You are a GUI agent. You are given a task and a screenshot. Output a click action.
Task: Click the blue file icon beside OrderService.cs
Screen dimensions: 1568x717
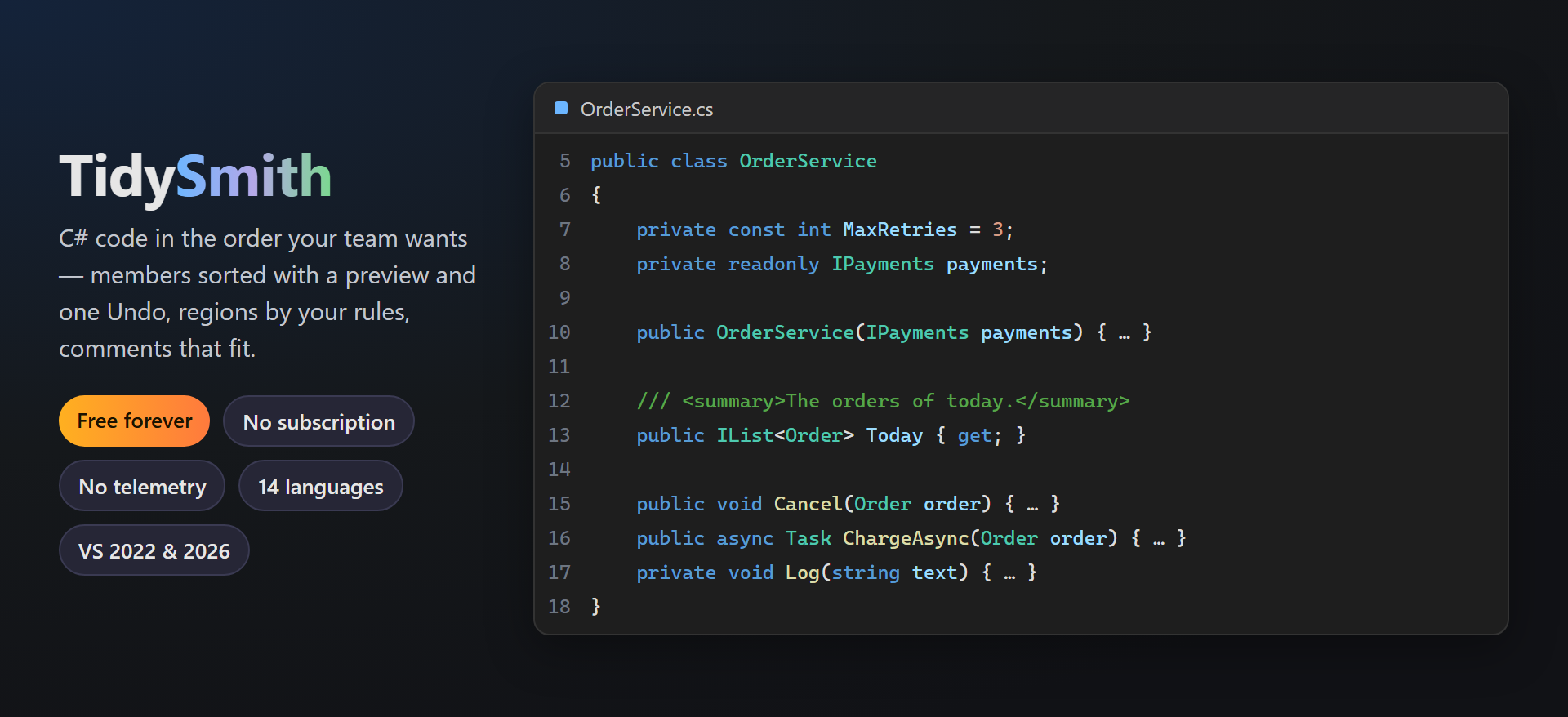click(561, 108)
